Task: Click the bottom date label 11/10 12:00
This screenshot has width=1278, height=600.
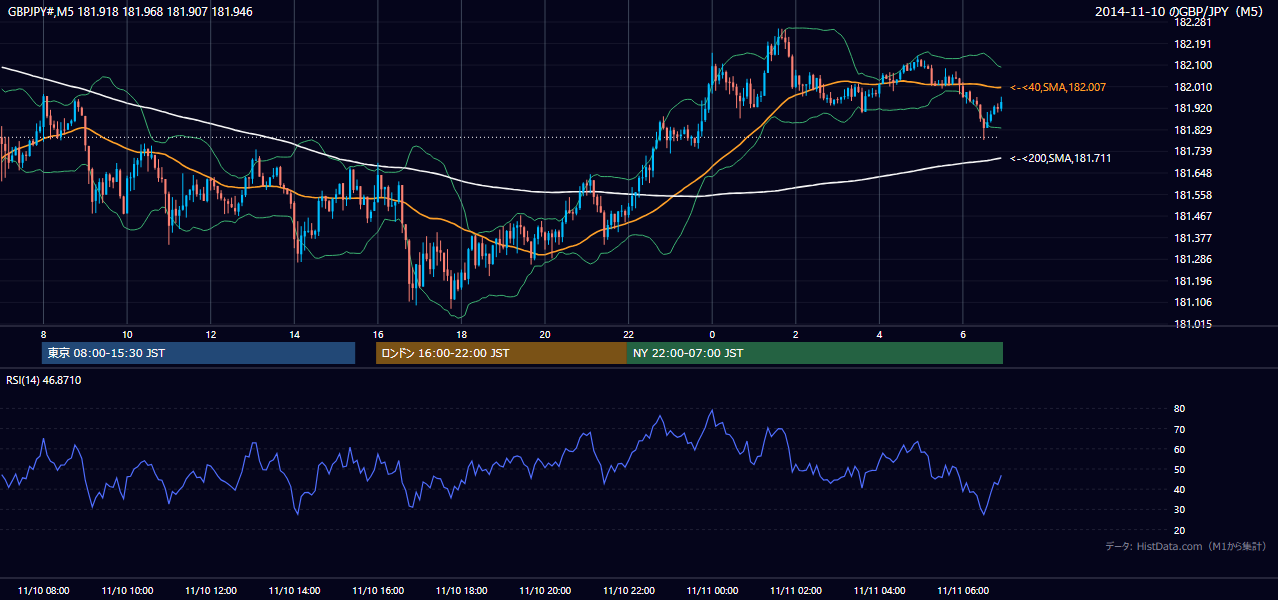Action: (211, 591)
